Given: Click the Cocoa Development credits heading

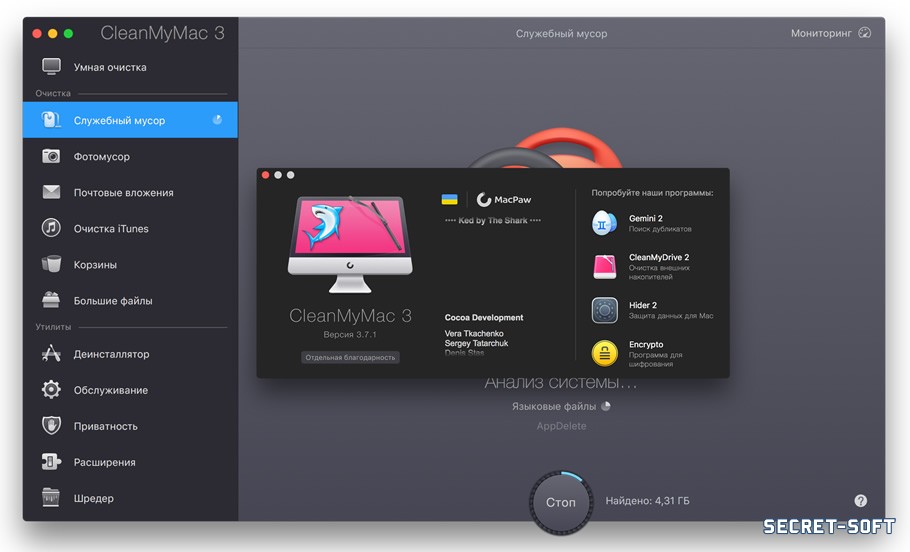Looking at the screenshot, I should [483, 318].
